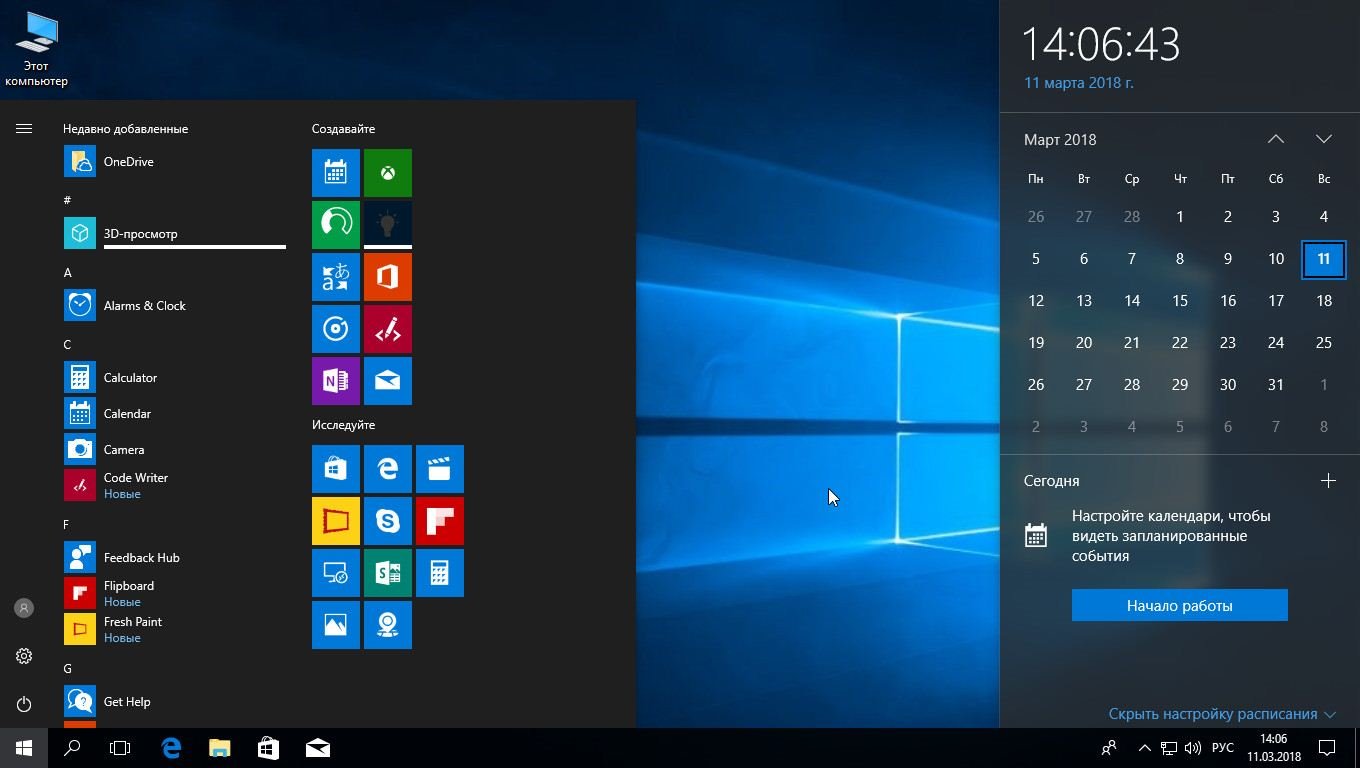
Task: Click the dark lightbulb Tips tile
Action: (x=388, y=225)
